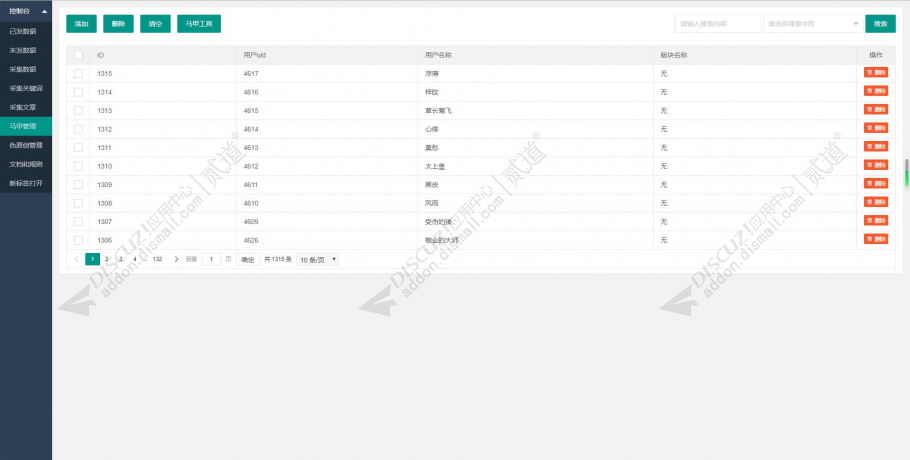The height and width of the screenshot is (460, 910).
Task: Click the green 搜索 search button
Action: (880, 24)
